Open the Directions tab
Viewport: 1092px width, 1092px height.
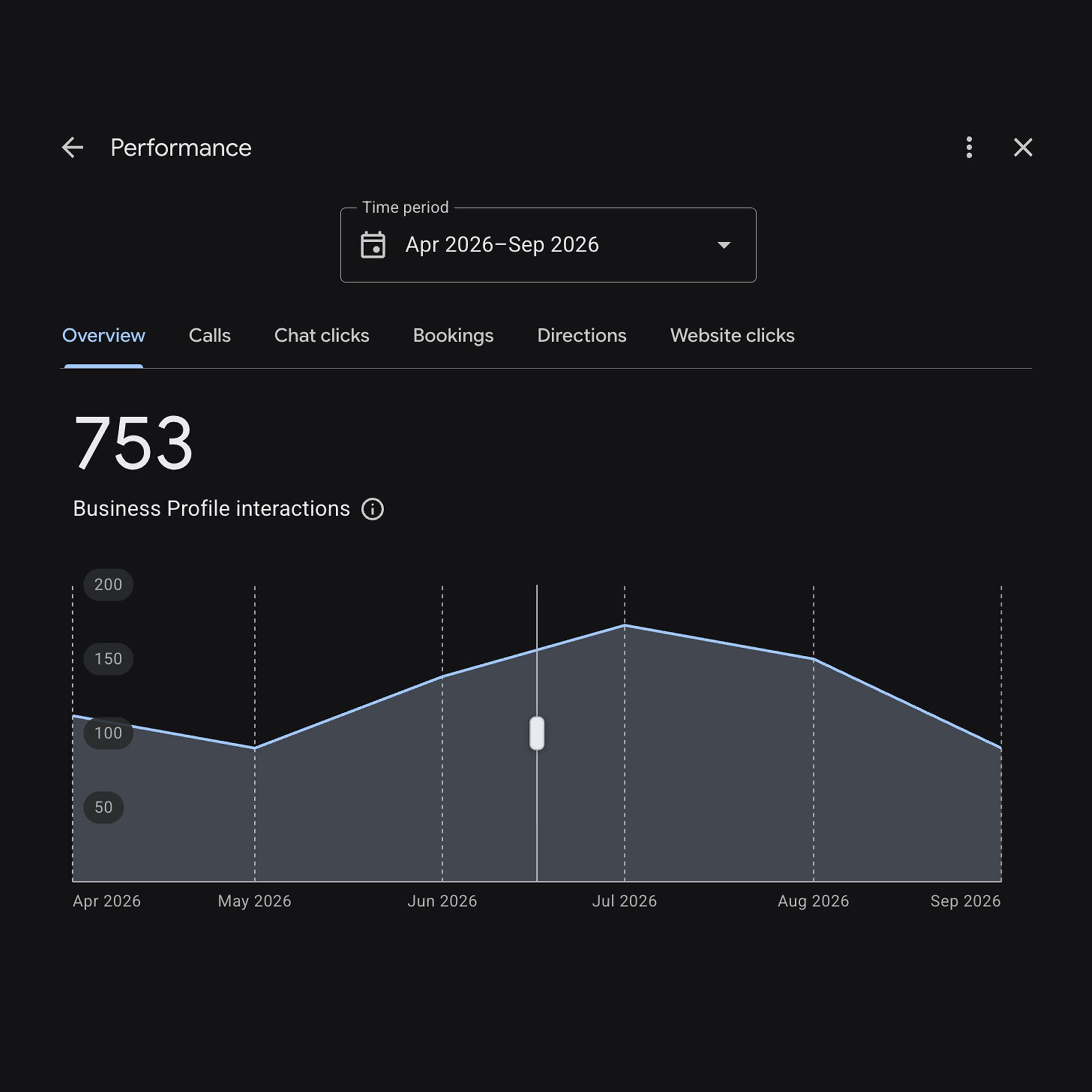[x=581, y=336]
